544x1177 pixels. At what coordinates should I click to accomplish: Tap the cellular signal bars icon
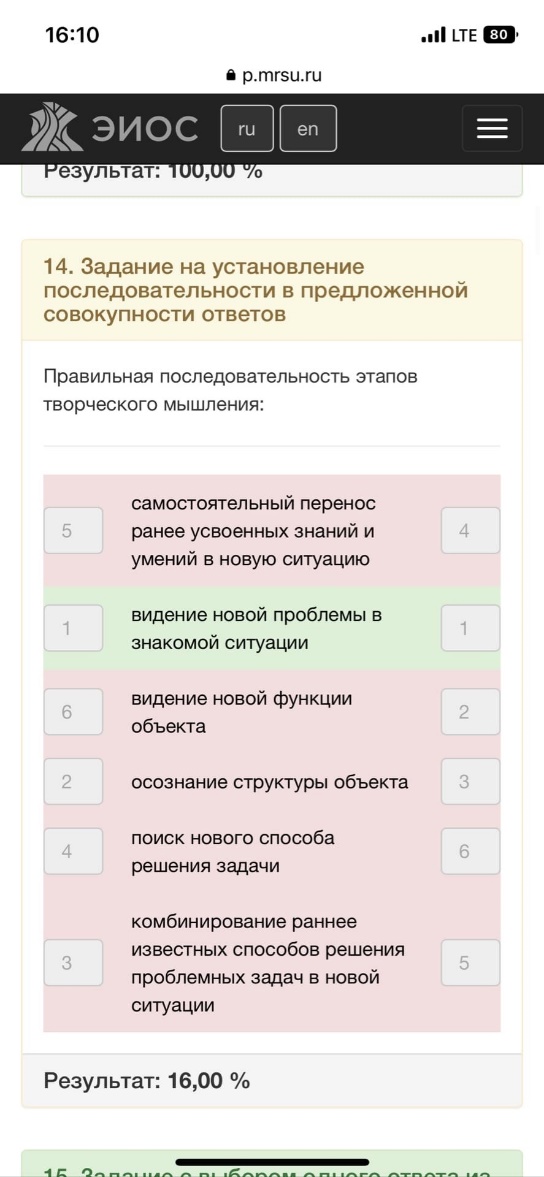(433, 35)
